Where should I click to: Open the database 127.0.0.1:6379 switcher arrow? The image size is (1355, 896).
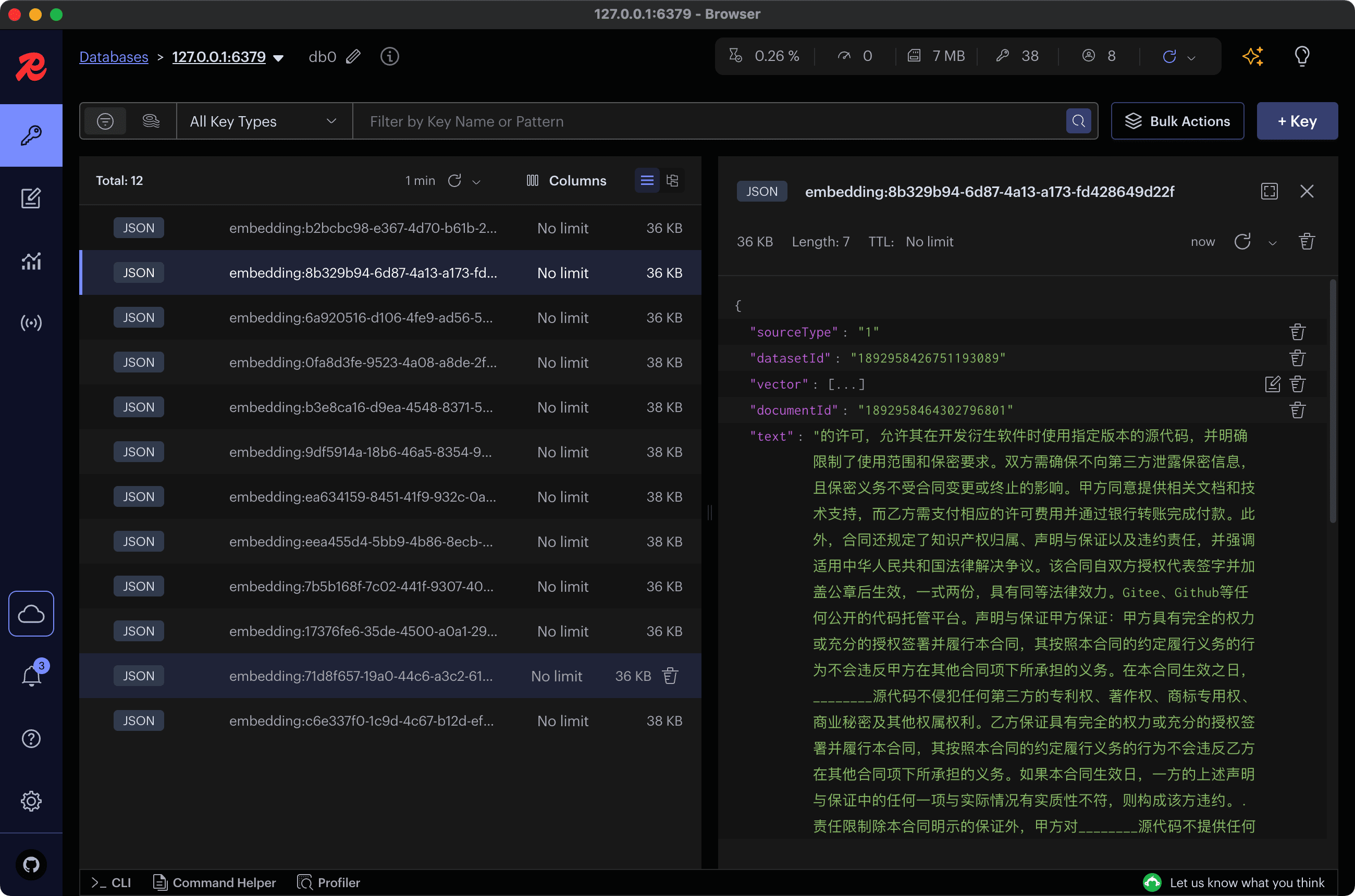(x=278, y=58)
